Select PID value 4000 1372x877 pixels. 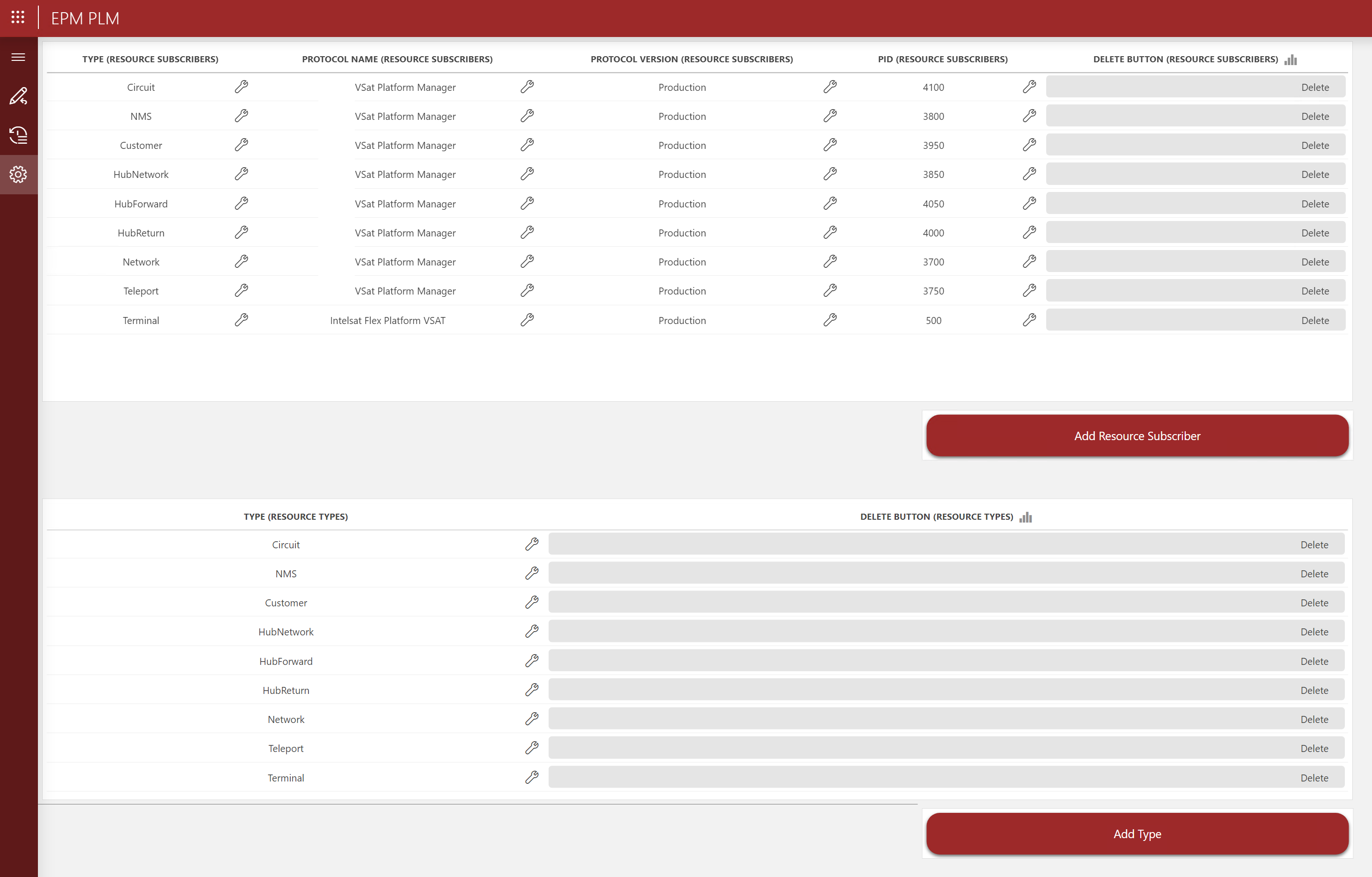point(933,233)
